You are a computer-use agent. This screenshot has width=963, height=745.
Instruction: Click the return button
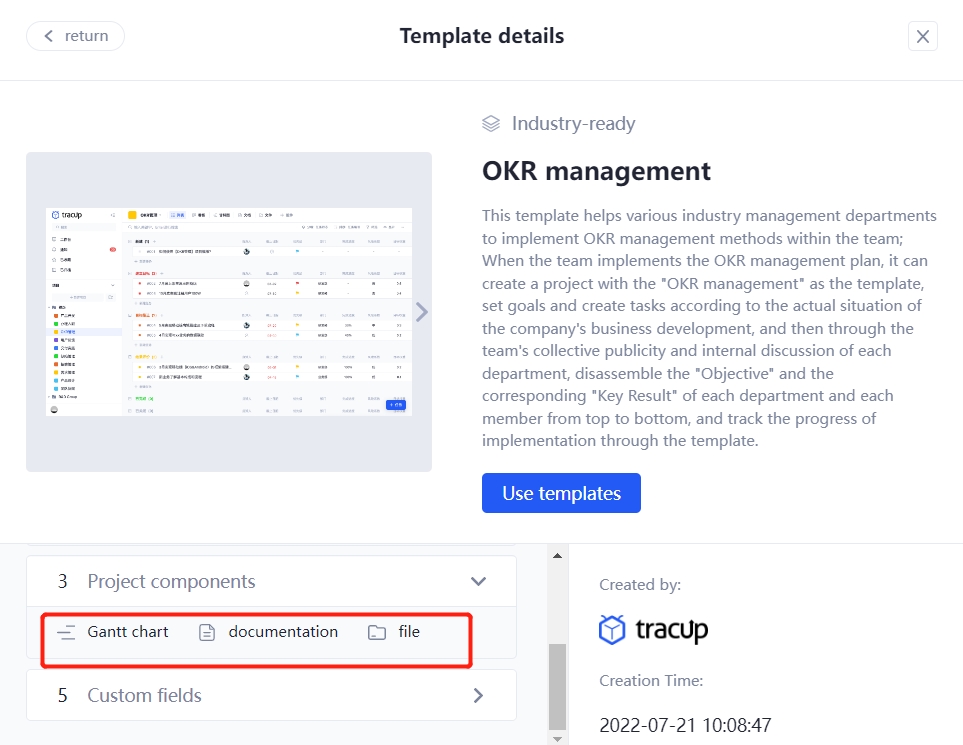(x=75, y=36)
